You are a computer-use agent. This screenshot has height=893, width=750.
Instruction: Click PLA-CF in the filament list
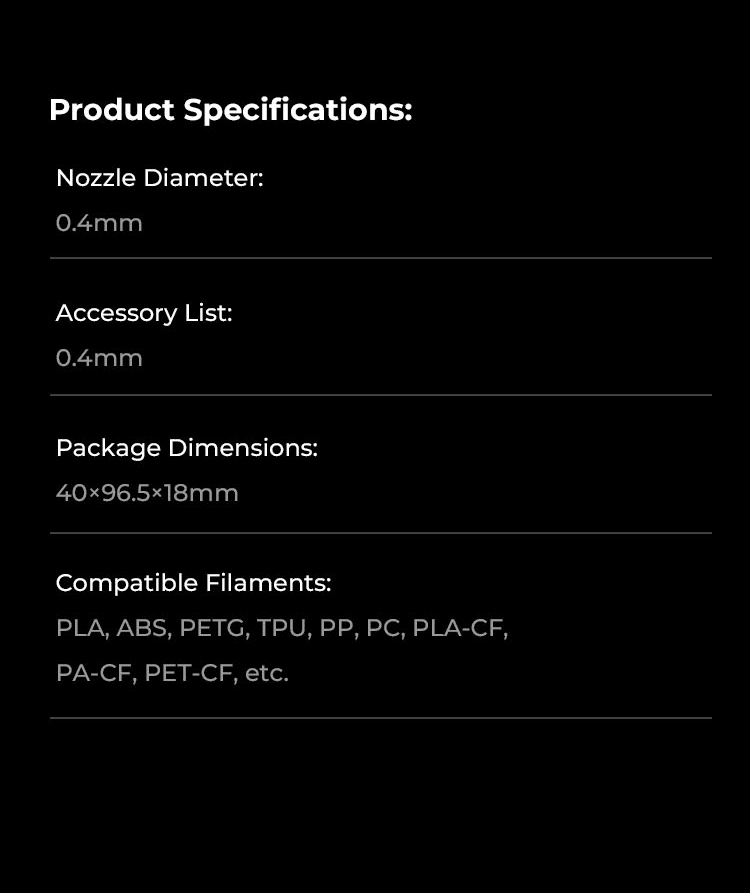click(x=460, y=628)
